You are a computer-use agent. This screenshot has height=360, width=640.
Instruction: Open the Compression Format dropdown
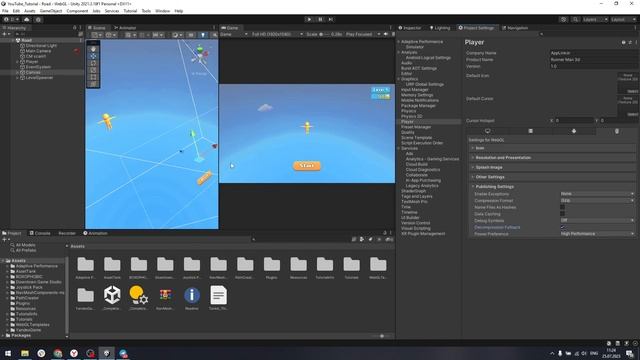[x=597, y=200]
